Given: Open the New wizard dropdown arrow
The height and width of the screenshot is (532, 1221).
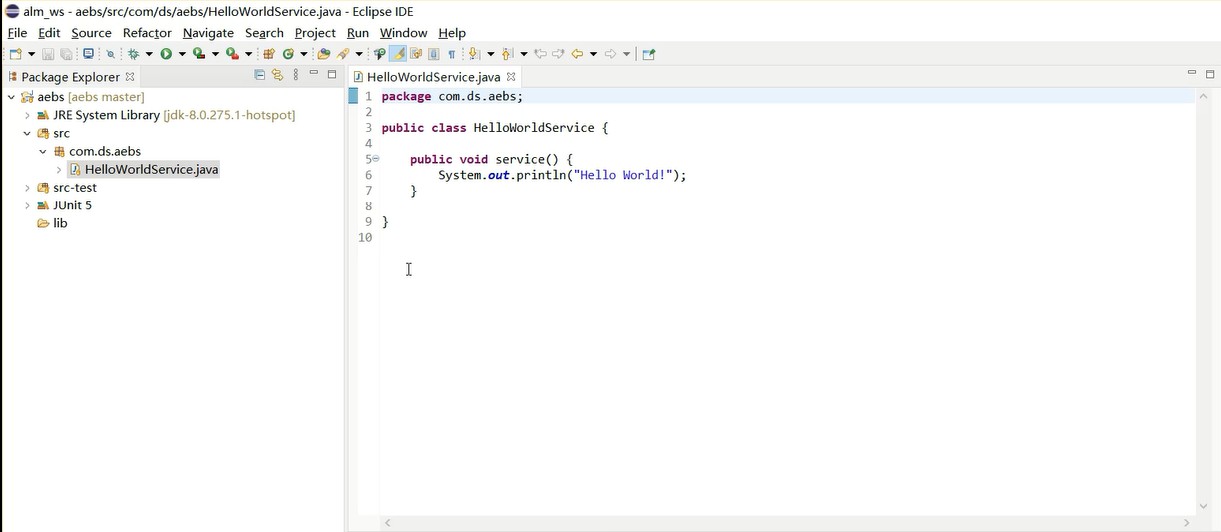Looking at the screenshot, I should click(x=31, y=54).
